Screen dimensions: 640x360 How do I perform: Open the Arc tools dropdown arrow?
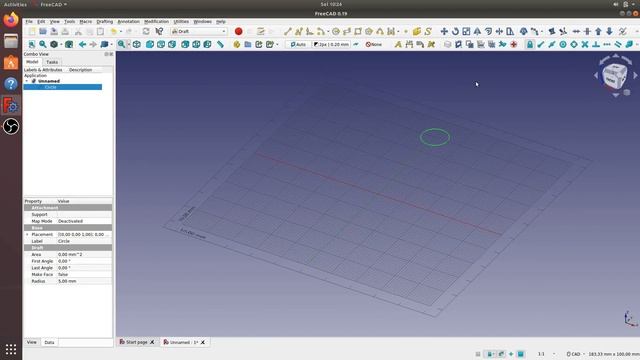(x=328, y=31)
